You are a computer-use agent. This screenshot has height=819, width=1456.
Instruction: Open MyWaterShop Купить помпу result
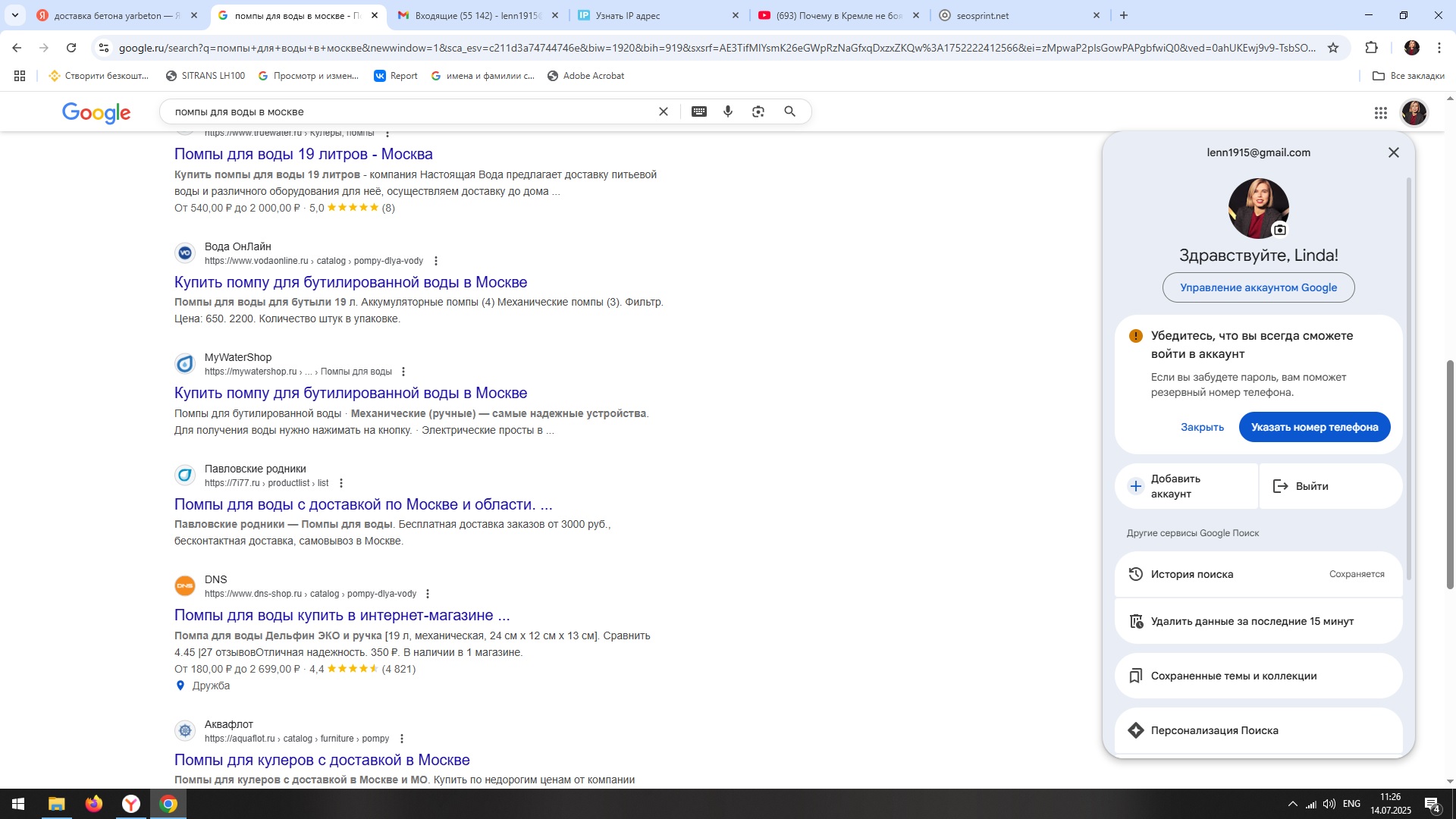[x=350, y=393]
